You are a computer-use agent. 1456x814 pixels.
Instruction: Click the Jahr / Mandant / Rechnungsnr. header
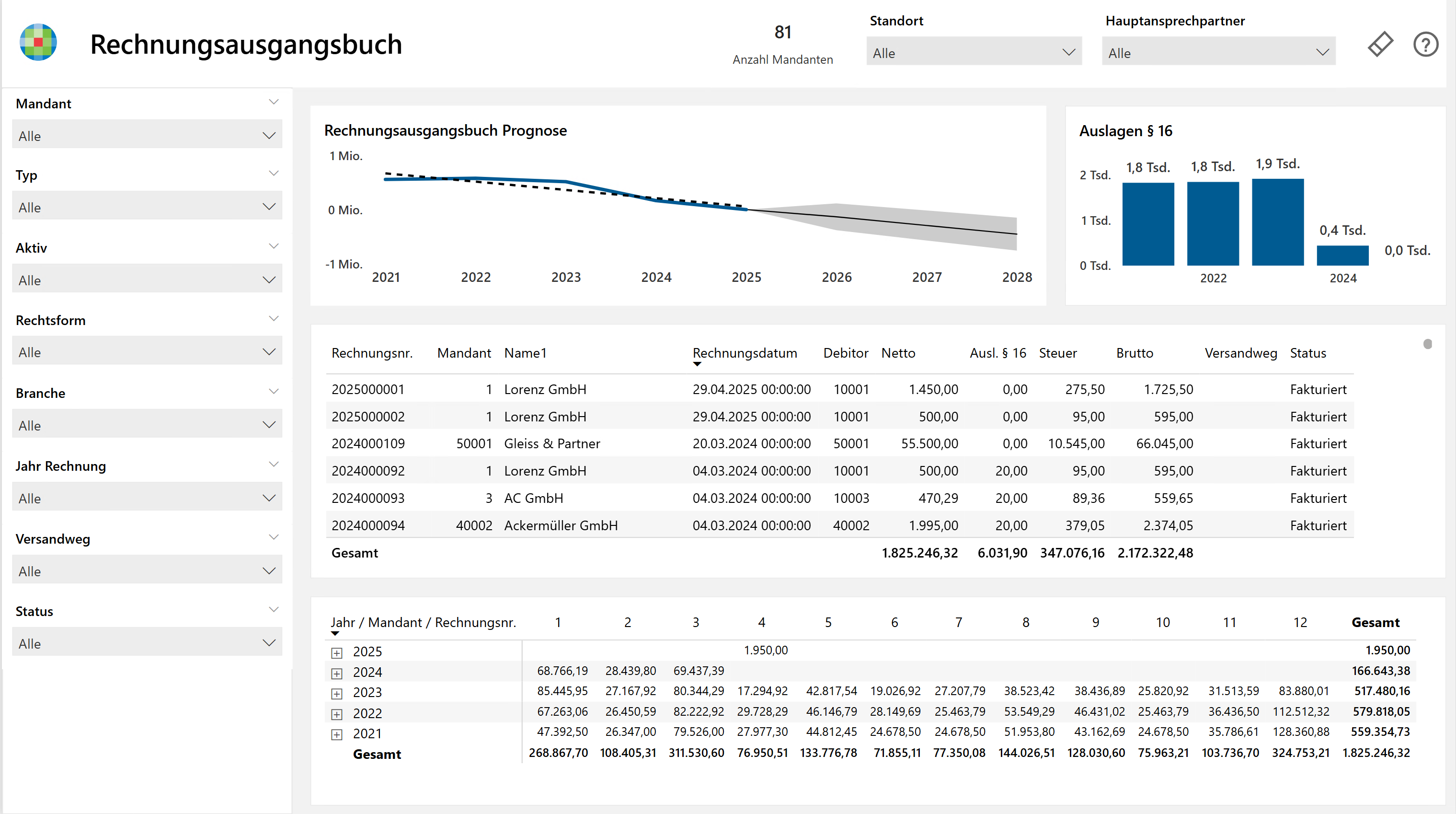[x=424, y=623]
